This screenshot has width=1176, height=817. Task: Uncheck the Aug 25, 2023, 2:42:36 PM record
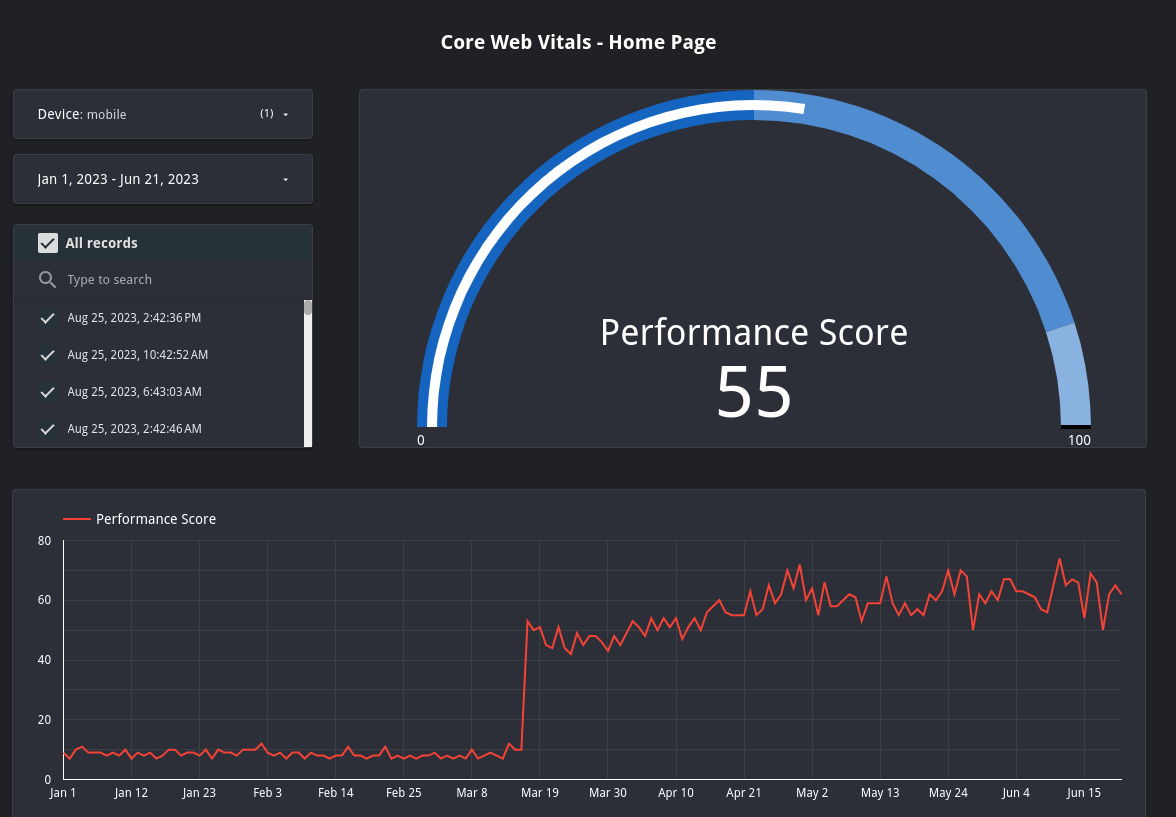point(47,318)
